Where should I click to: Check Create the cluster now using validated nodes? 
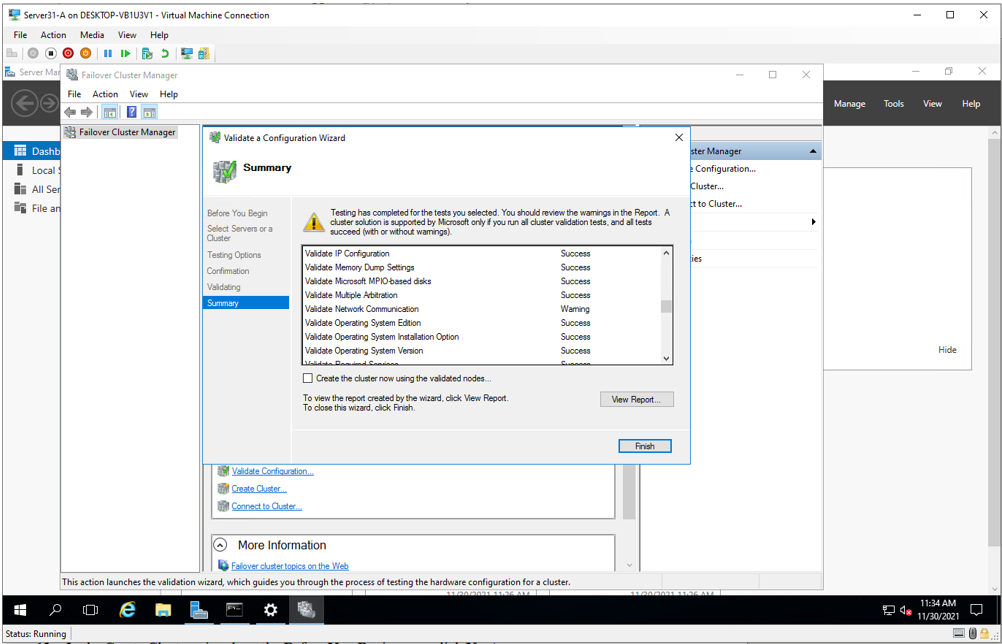click(308, 378)
